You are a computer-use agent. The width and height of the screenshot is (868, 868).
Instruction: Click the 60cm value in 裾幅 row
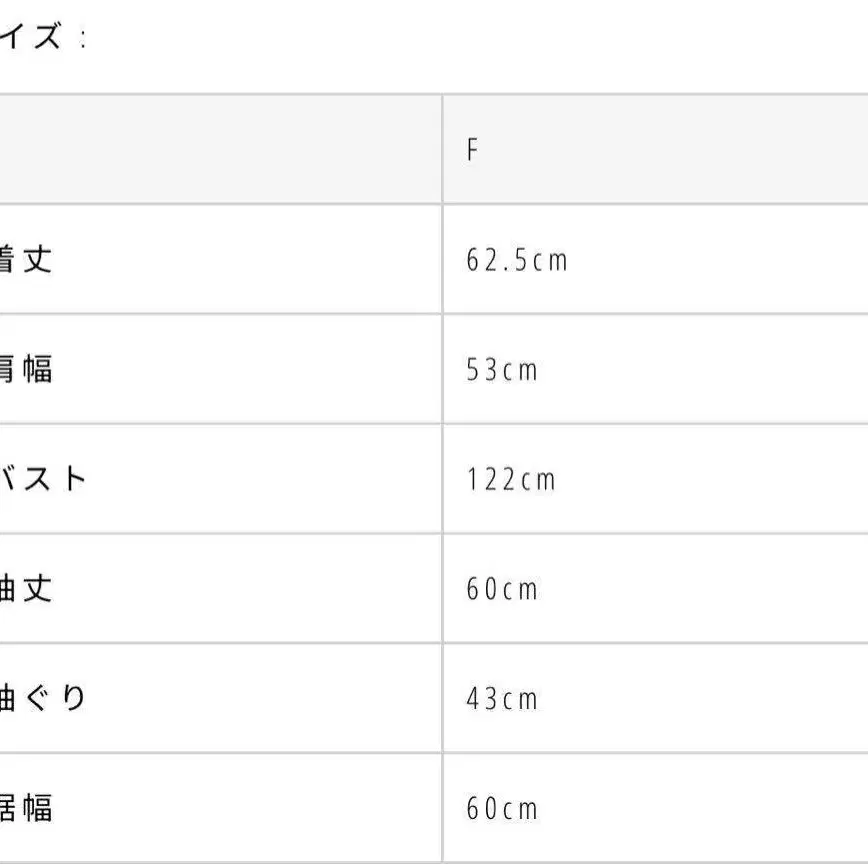[502, 808]
